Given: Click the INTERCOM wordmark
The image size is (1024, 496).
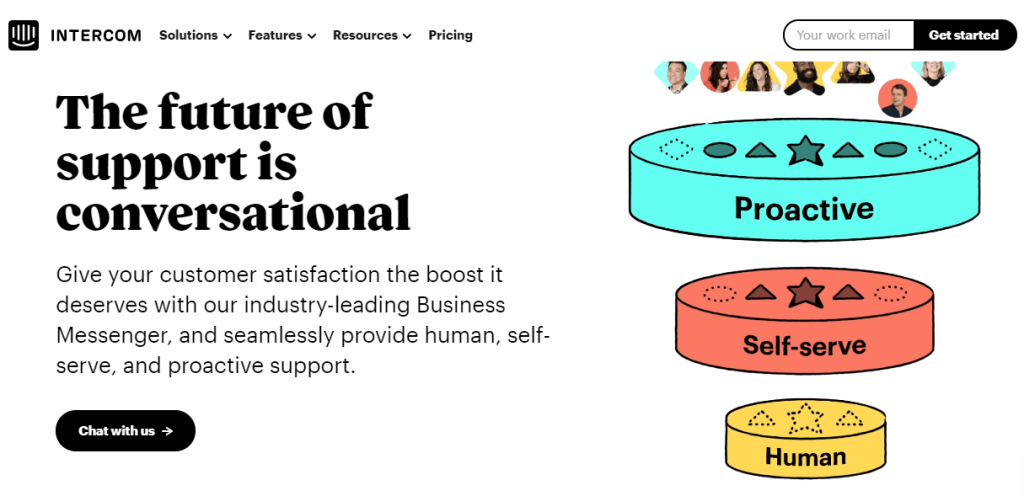Looking at the screenshot, I should [96, 35].
